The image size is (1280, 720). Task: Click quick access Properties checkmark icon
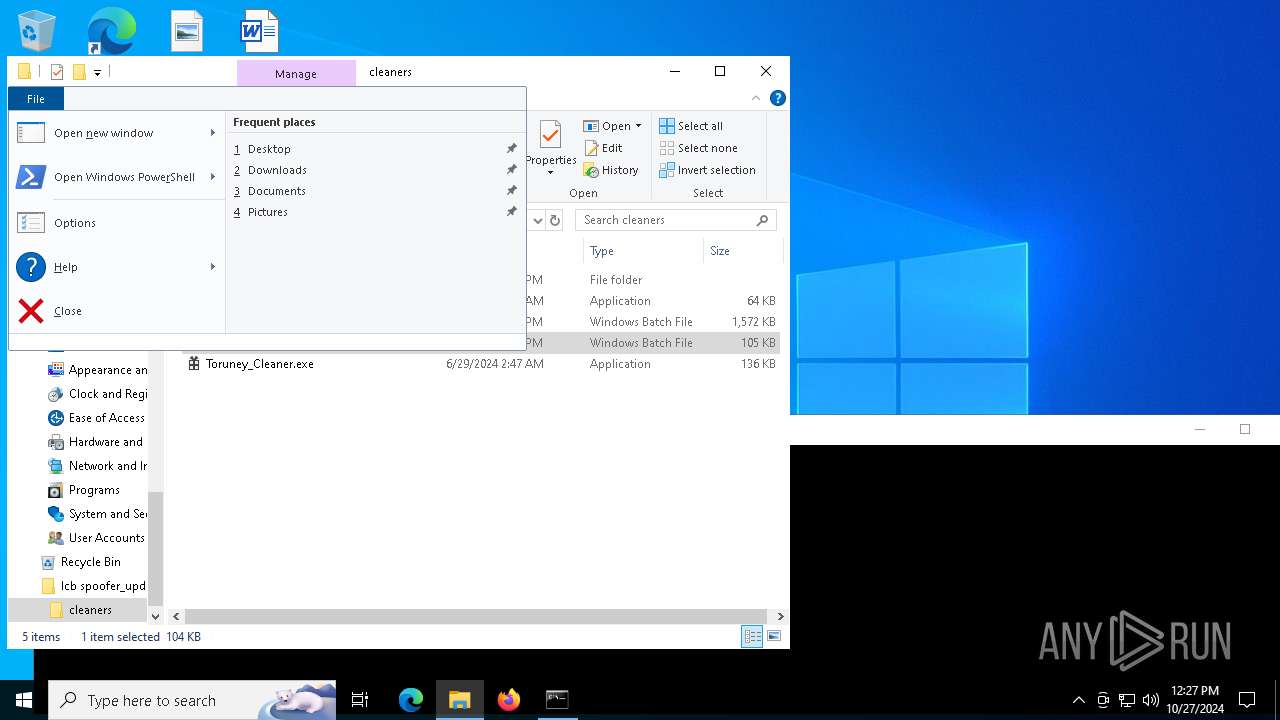57,72
